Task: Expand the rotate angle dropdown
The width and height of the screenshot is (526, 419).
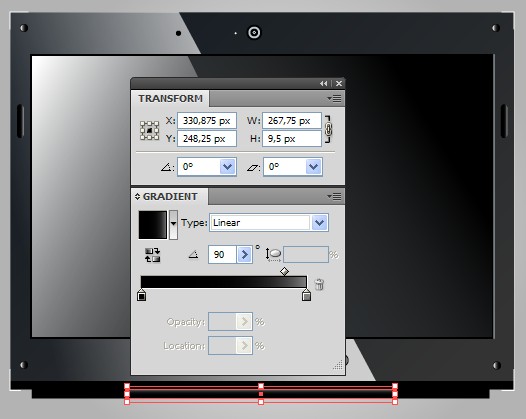Action: [227, 167]
